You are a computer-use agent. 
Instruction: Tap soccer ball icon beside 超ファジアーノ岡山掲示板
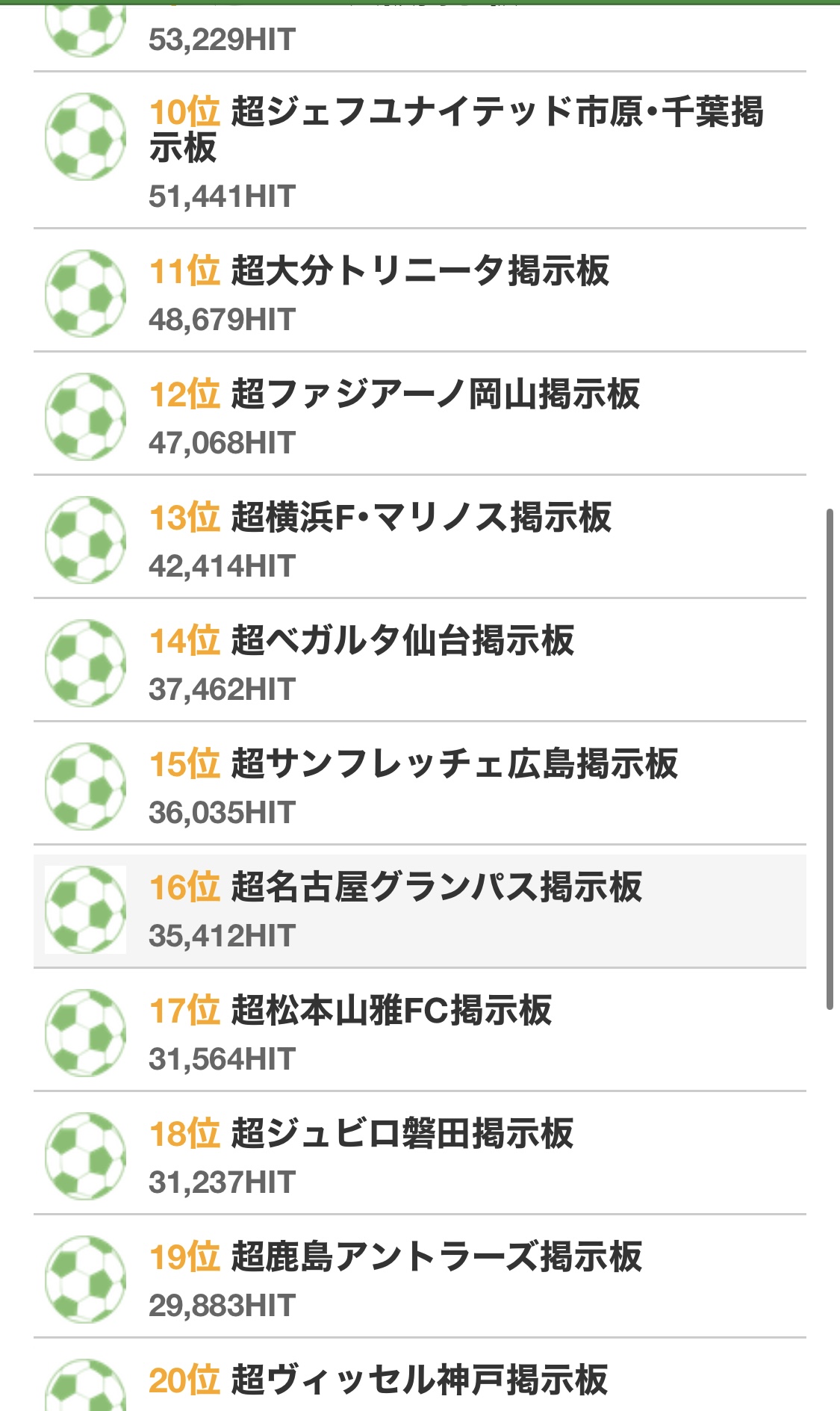coord(85,416)
